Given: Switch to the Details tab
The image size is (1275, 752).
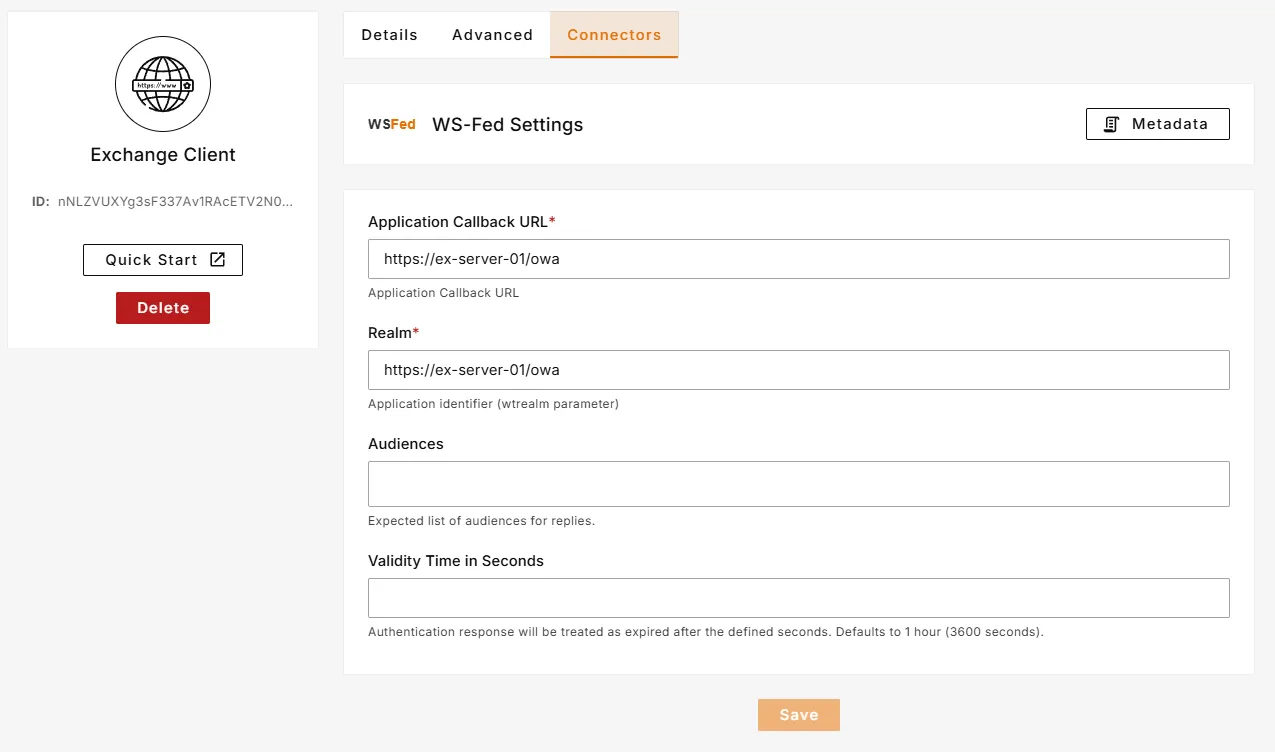Looking at the screenshot, I should (x=389, y=35).
